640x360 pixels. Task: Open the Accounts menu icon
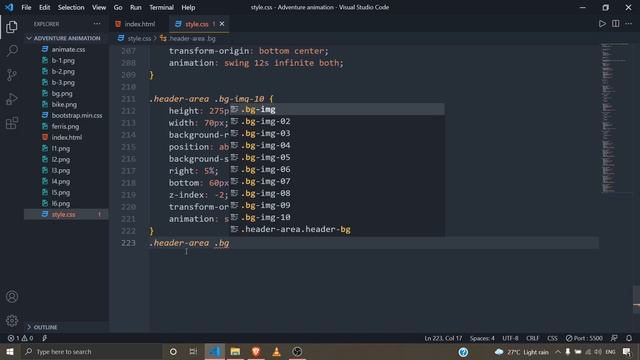click(12, 297)
